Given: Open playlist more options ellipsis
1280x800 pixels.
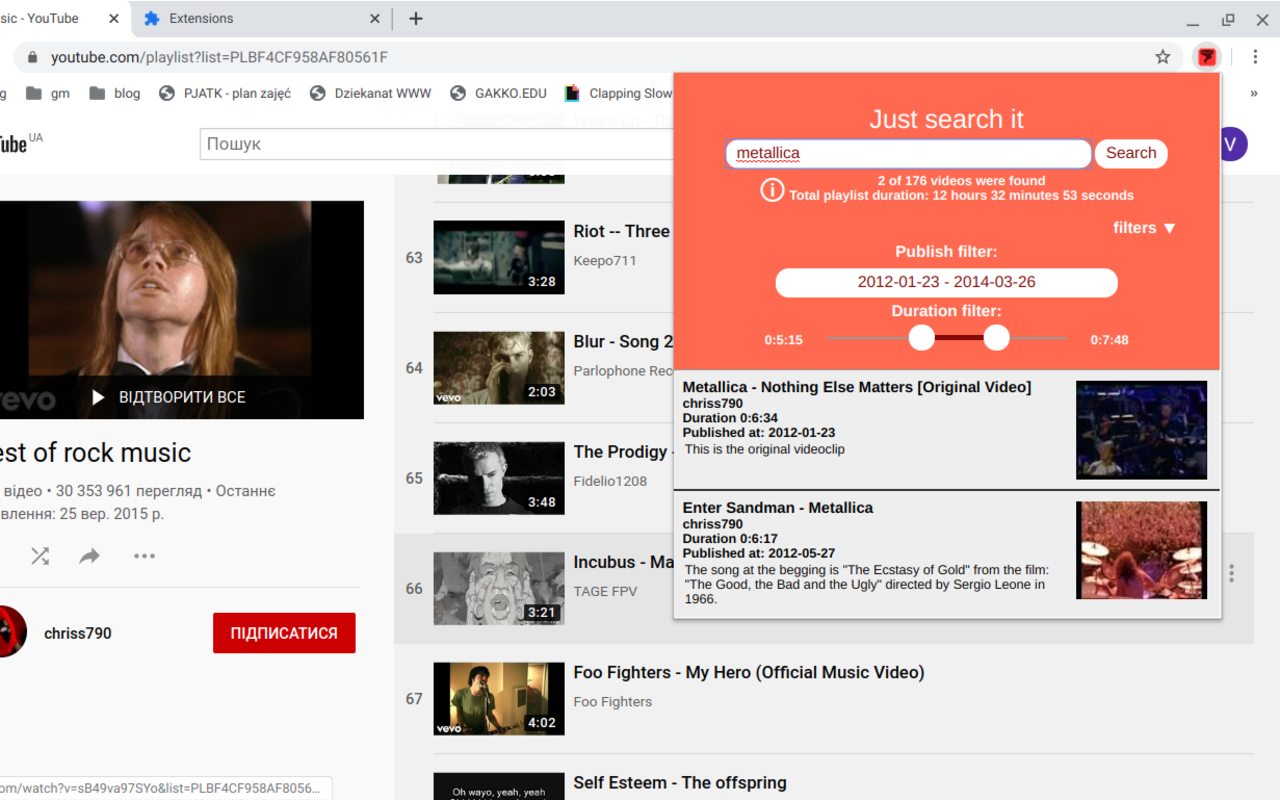Looking at the screenshot, I should tap(144, 556).
